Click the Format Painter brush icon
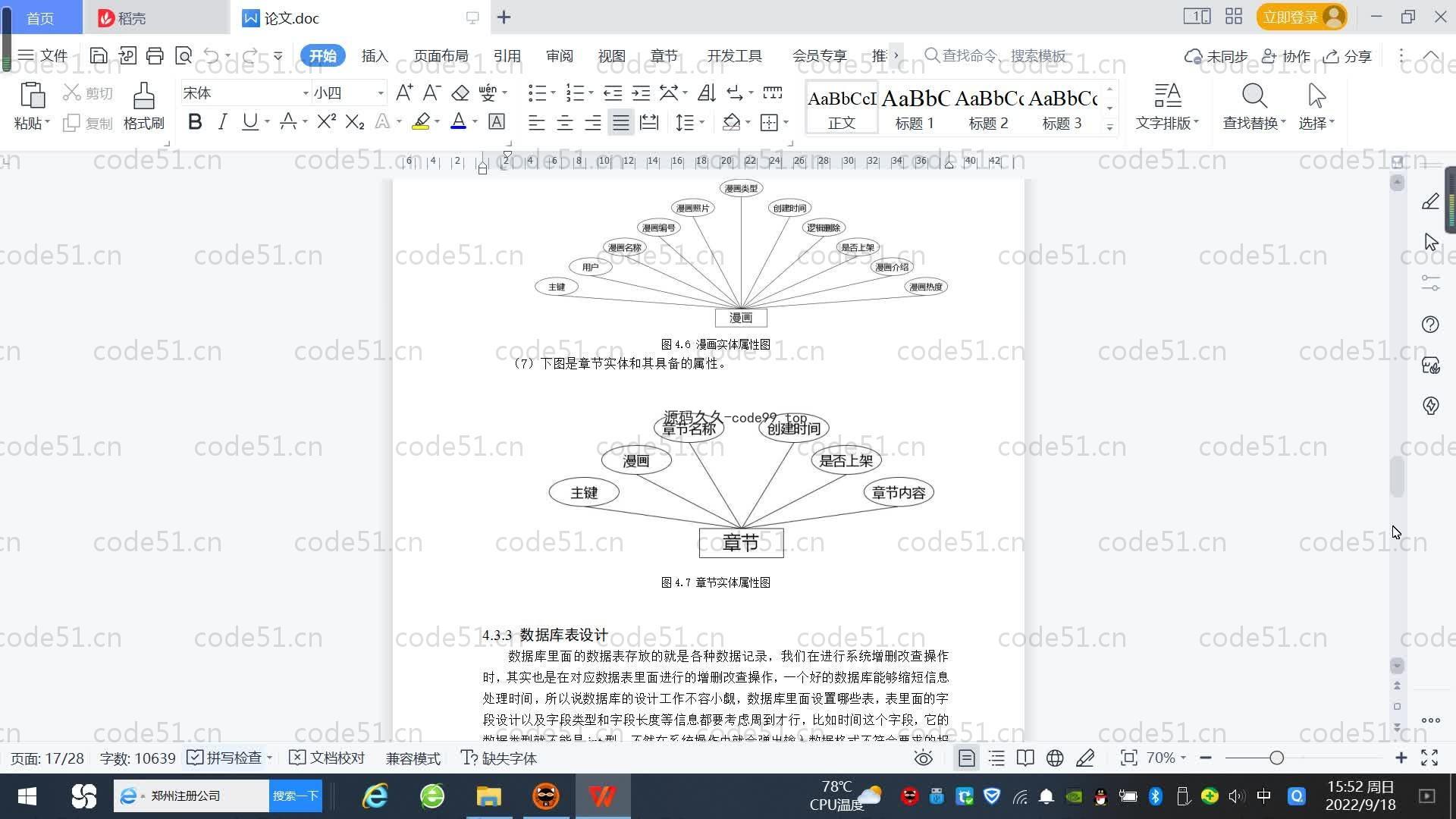This screenshot has width=1456, height=819. (143, 97)
